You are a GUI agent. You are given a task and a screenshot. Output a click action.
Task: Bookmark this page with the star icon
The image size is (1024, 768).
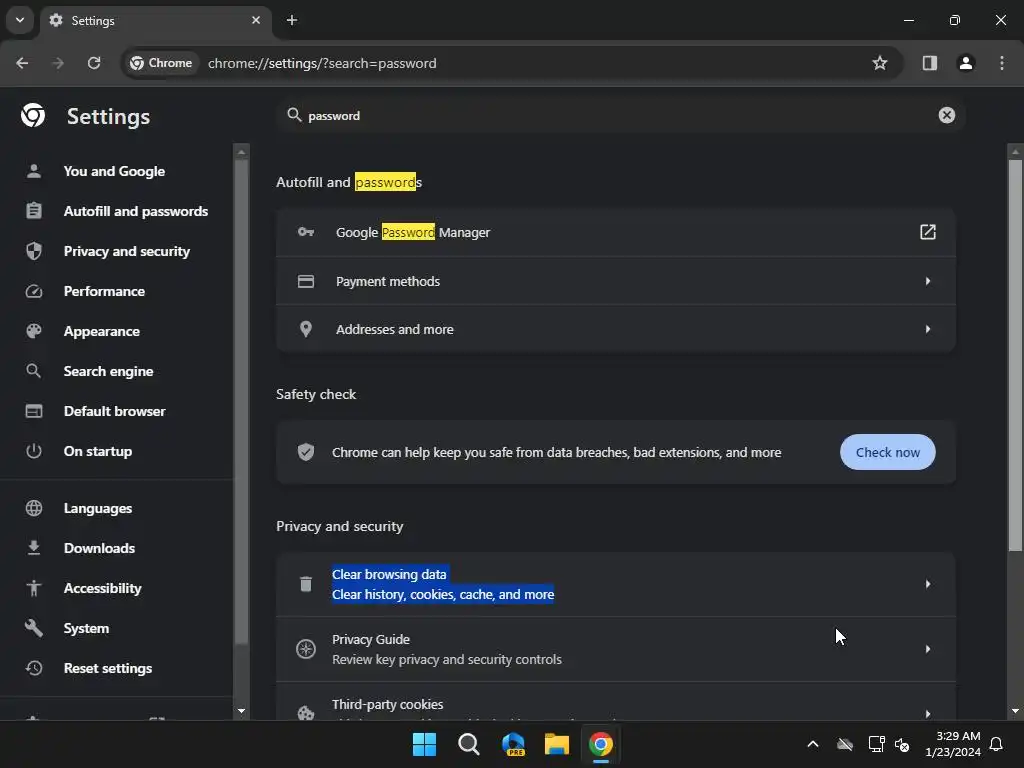click(x=880, y=63)
